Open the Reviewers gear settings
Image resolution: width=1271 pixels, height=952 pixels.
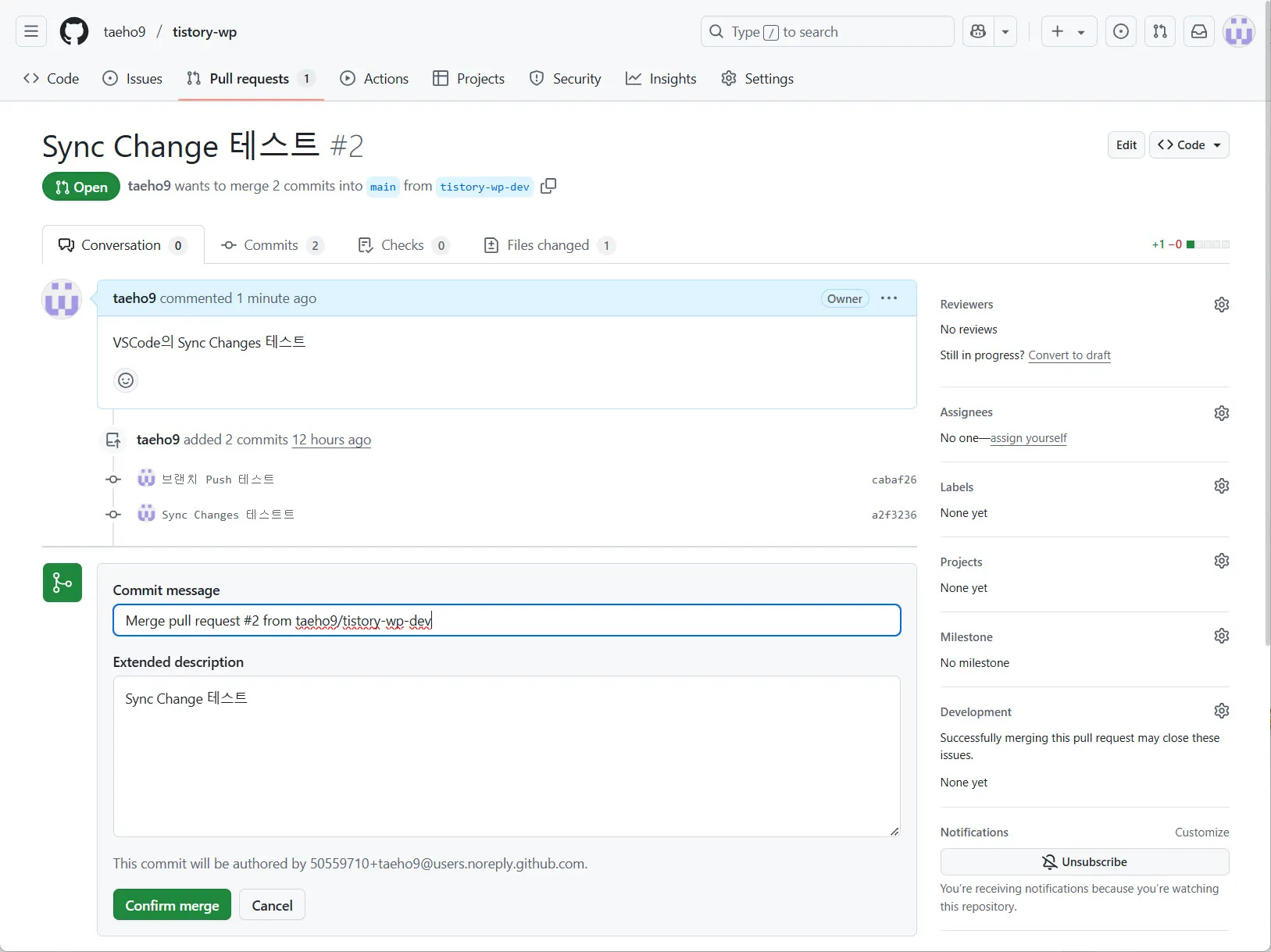click(x=1221, y=305)
